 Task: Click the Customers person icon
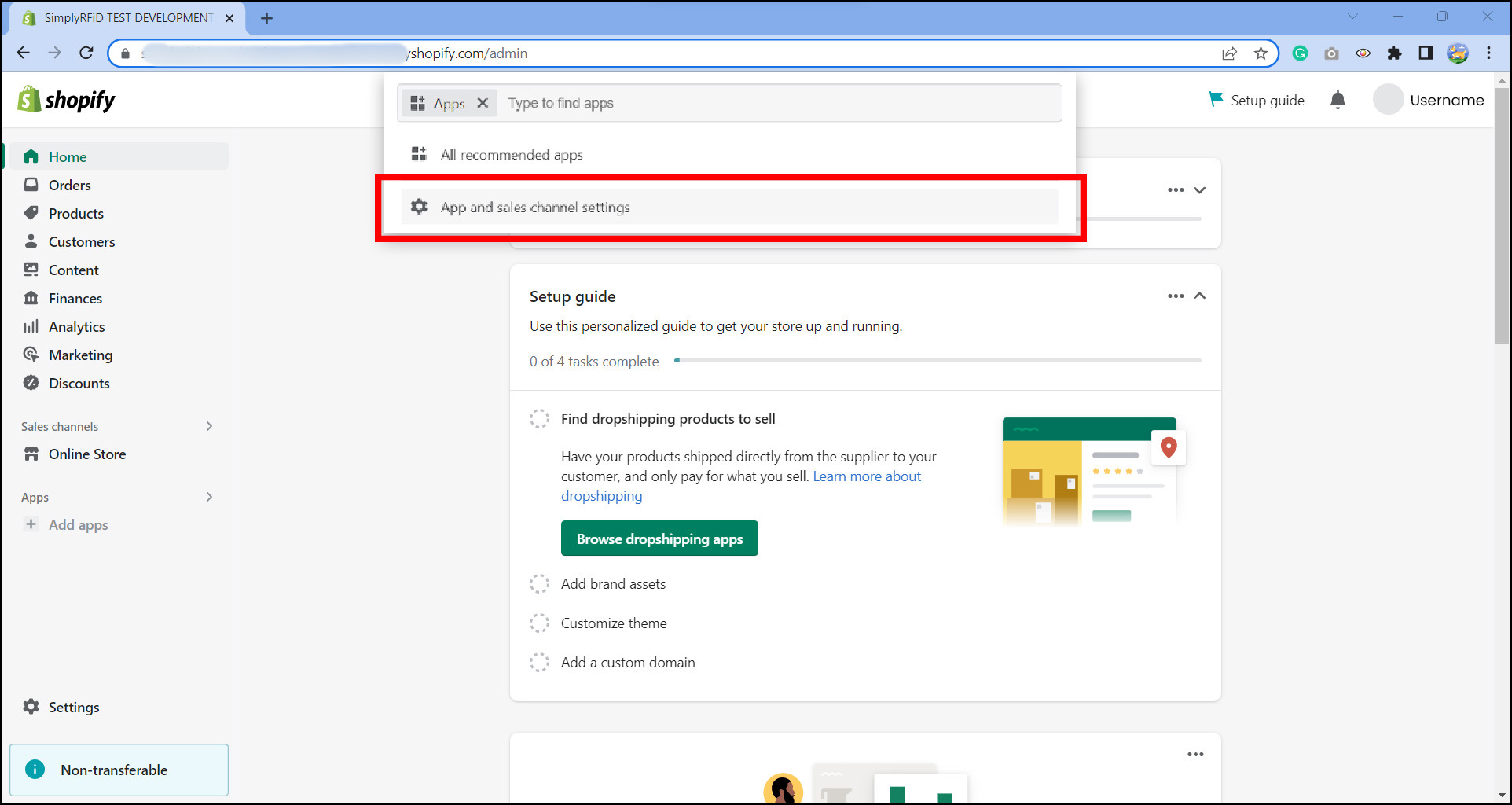point(31,241)
